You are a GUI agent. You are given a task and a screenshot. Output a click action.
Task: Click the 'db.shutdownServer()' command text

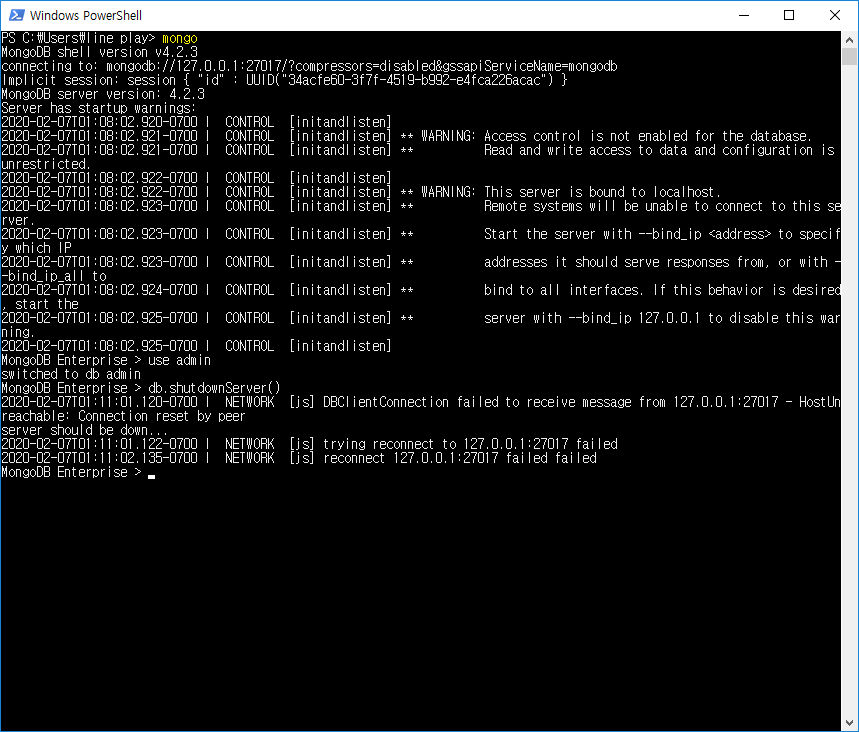[214, 388]
